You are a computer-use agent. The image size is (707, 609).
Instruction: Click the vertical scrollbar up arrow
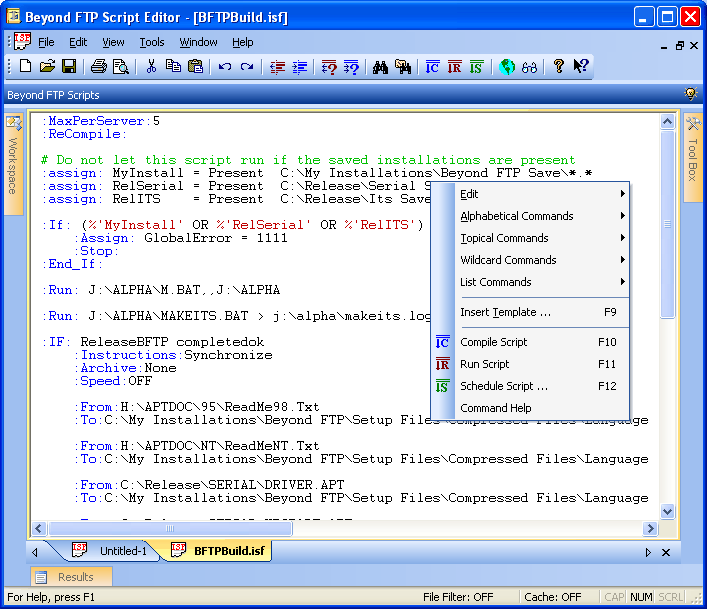tap(667, 121)
